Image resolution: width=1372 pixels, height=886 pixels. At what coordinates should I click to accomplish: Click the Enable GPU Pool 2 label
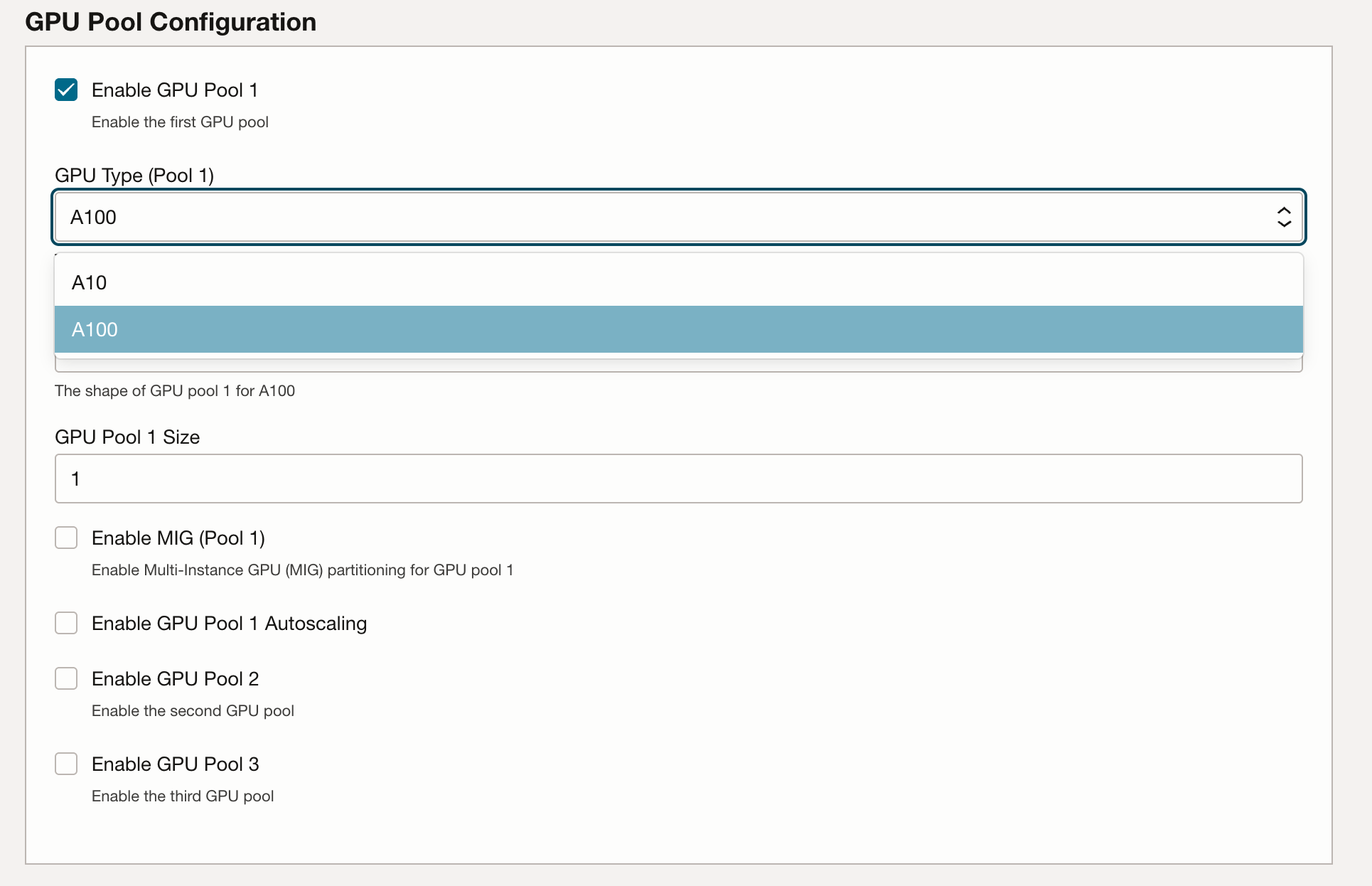(175, 678)
